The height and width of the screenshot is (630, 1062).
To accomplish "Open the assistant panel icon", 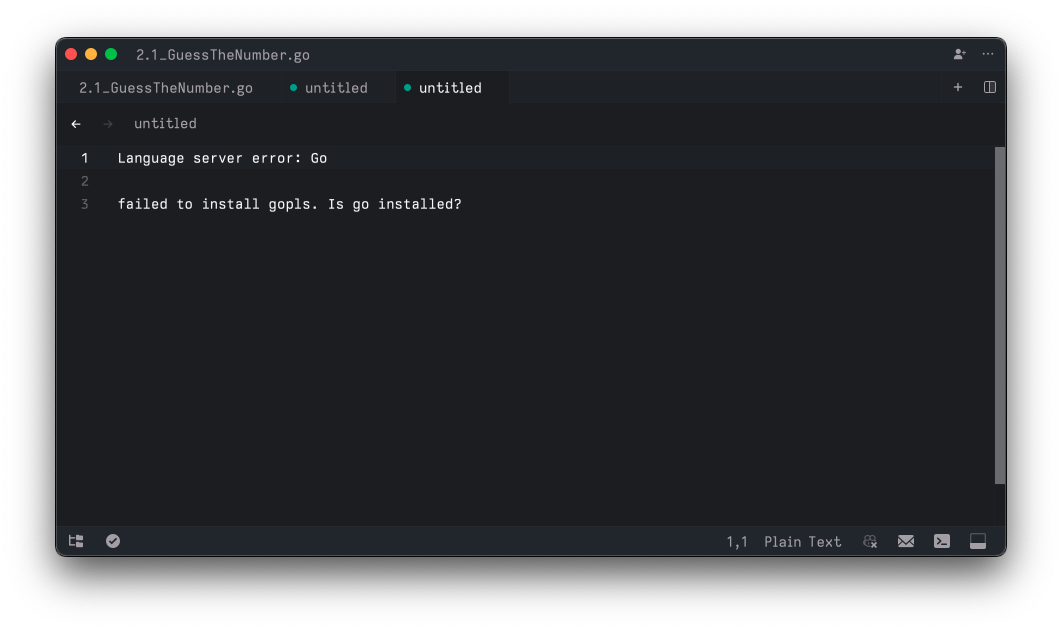I will [977, 541].
